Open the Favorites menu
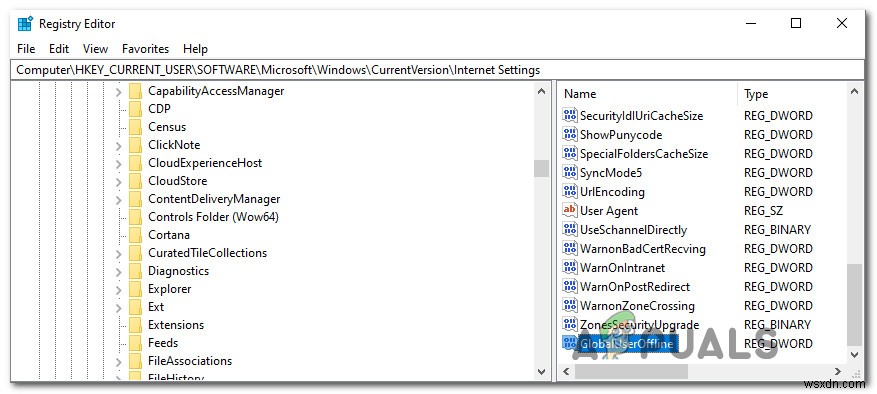877x394 pixels. (145, 49)
